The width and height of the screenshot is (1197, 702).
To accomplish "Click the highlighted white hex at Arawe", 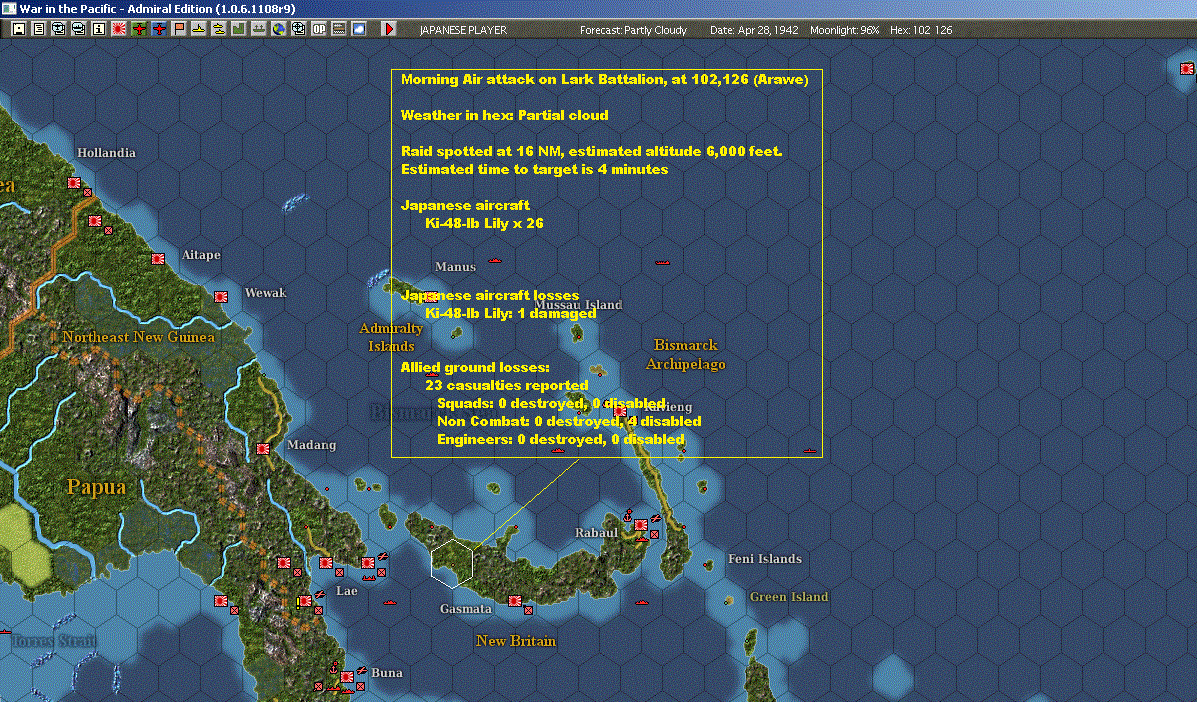I will pyautogui.click(x=452, y=564).
